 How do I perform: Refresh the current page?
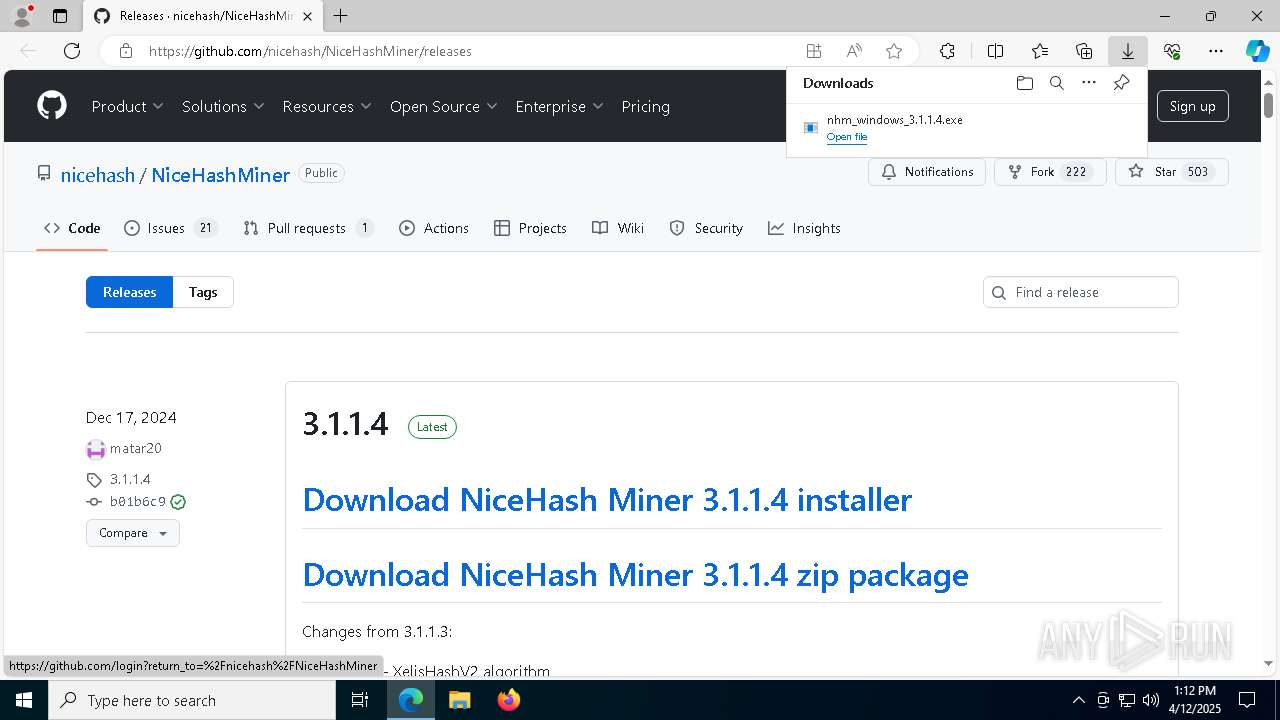[72, 51]
